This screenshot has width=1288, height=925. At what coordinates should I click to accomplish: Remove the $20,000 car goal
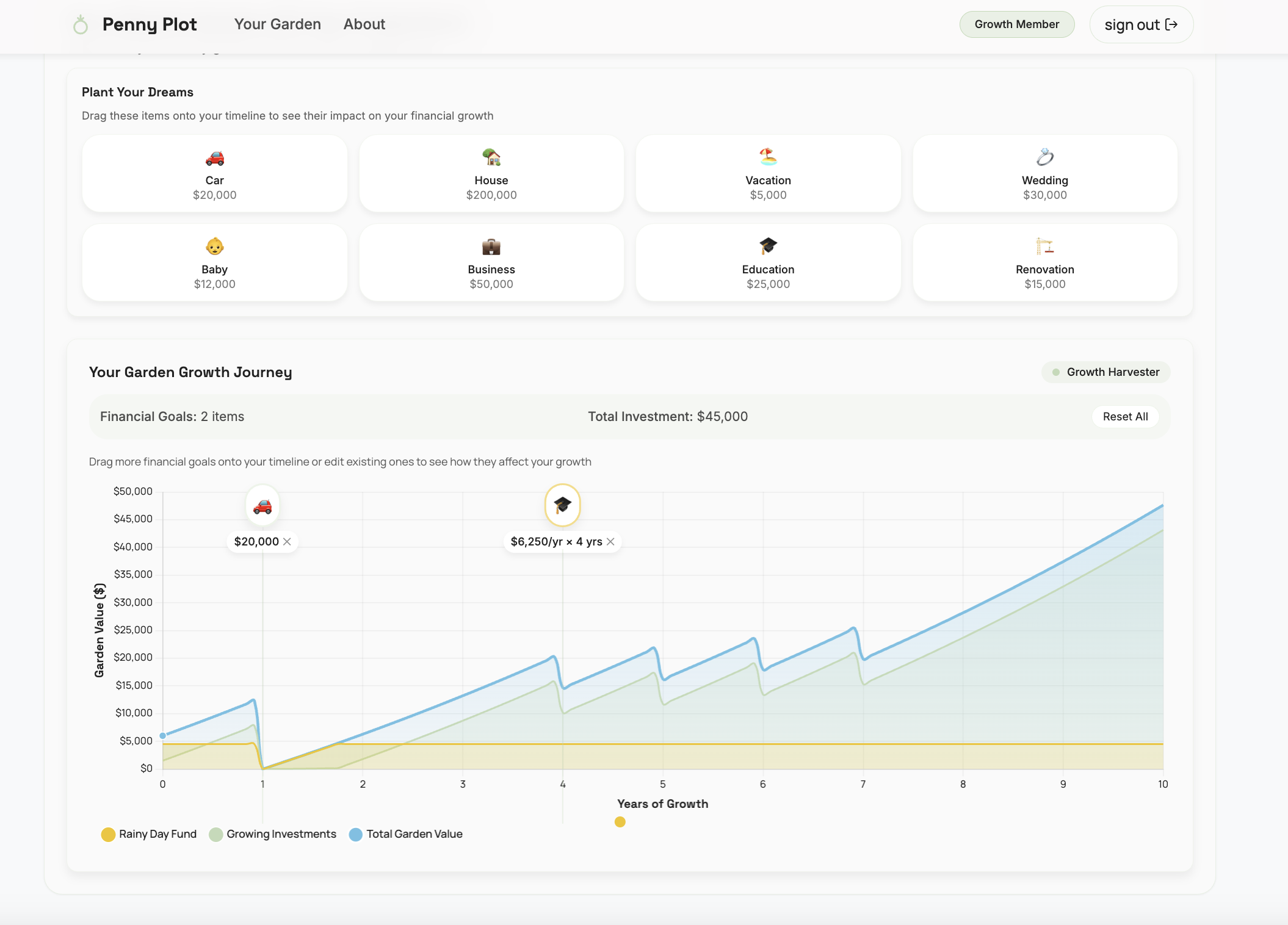287,542
